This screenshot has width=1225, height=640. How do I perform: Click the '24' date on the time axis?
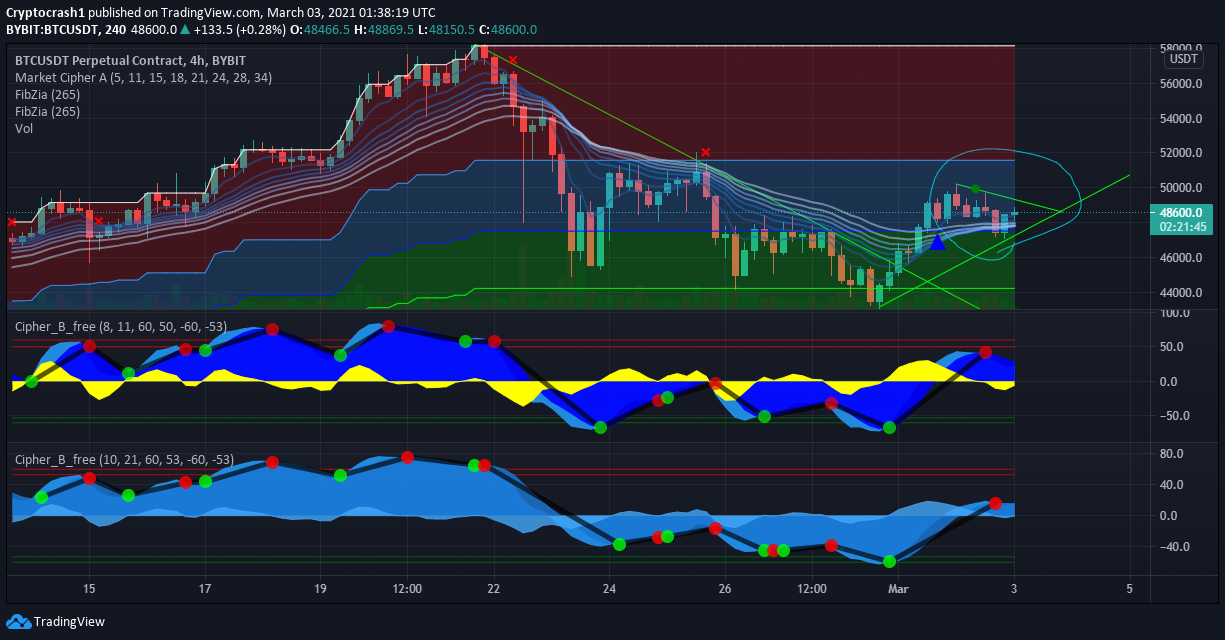(609, 588)
